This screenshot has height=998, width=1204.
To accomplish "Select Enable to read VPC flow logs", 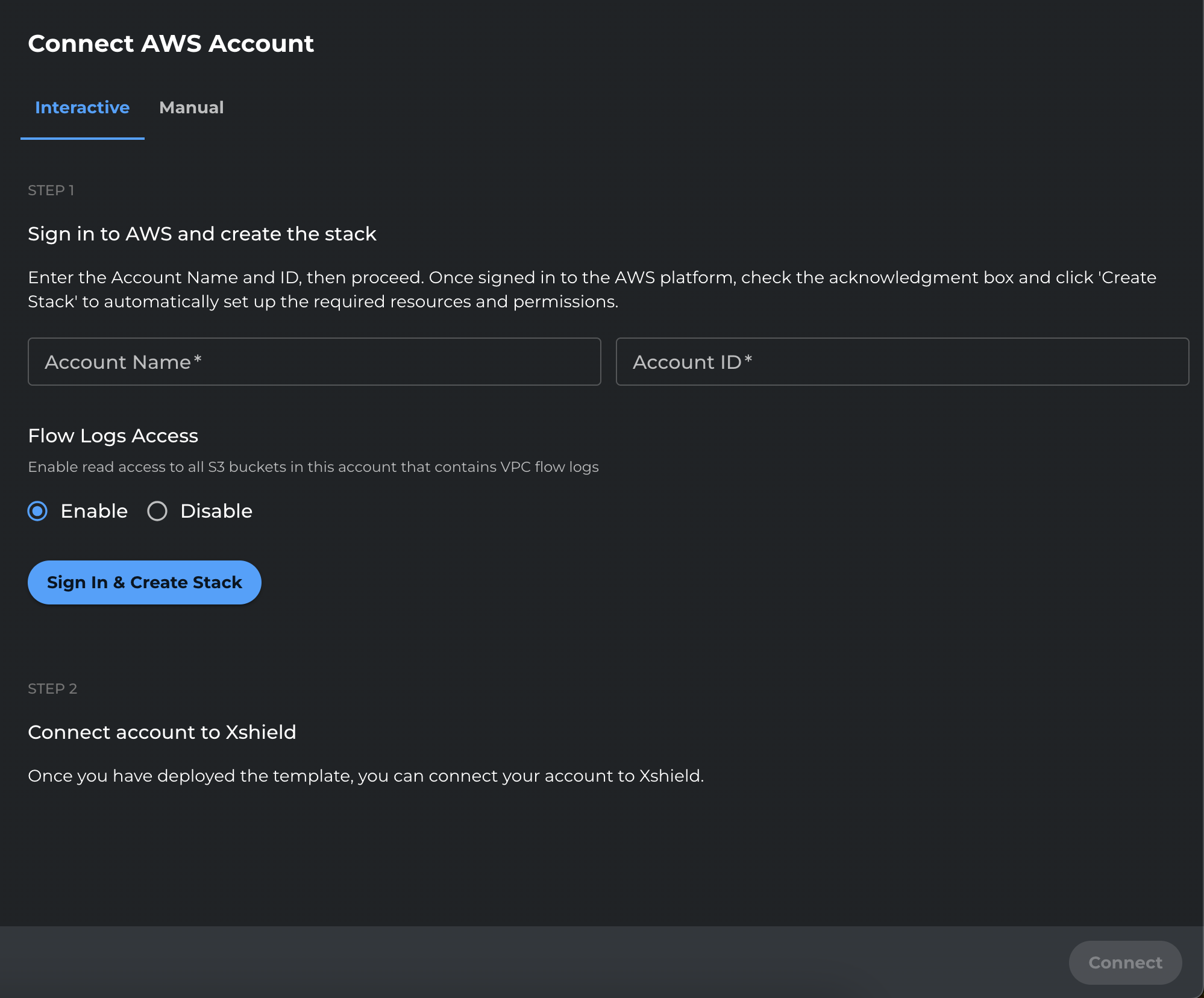I will (37, 511).
